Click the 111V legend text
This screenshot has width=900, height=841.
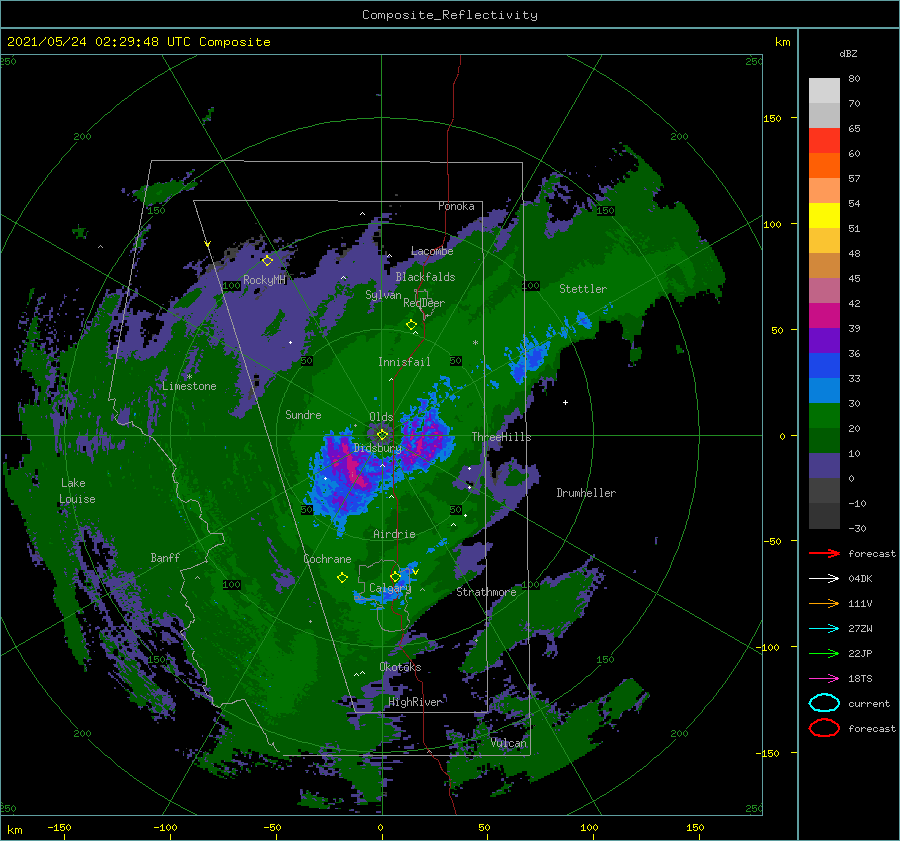pos(860,603)
